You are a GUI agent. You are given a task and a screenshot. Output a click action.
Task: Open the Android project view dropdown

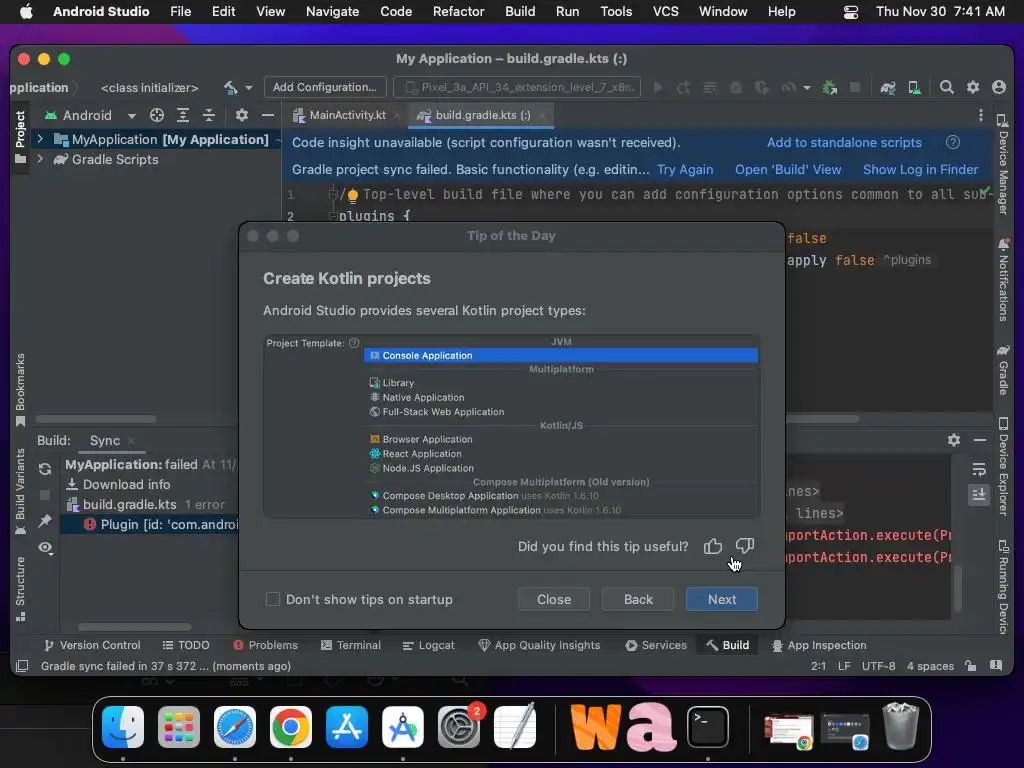90,115
